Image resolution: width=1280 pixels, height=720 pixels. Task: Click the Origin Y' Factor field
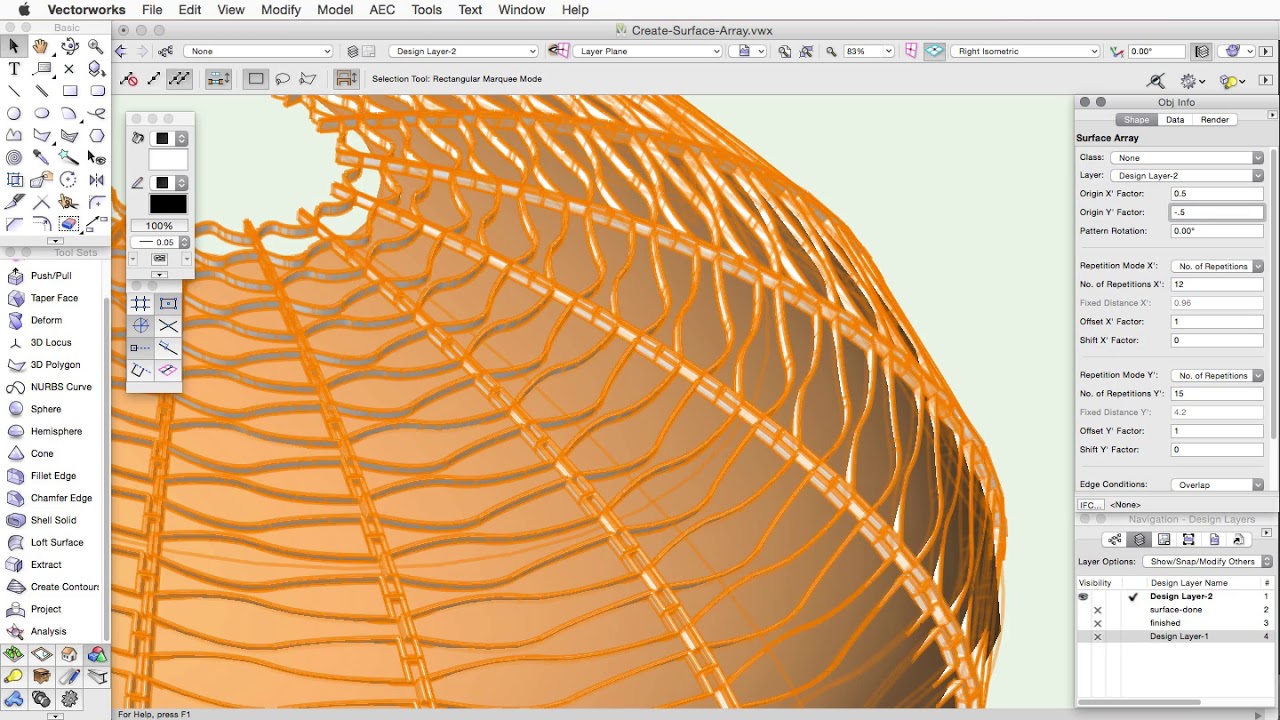click(1217, 213)
